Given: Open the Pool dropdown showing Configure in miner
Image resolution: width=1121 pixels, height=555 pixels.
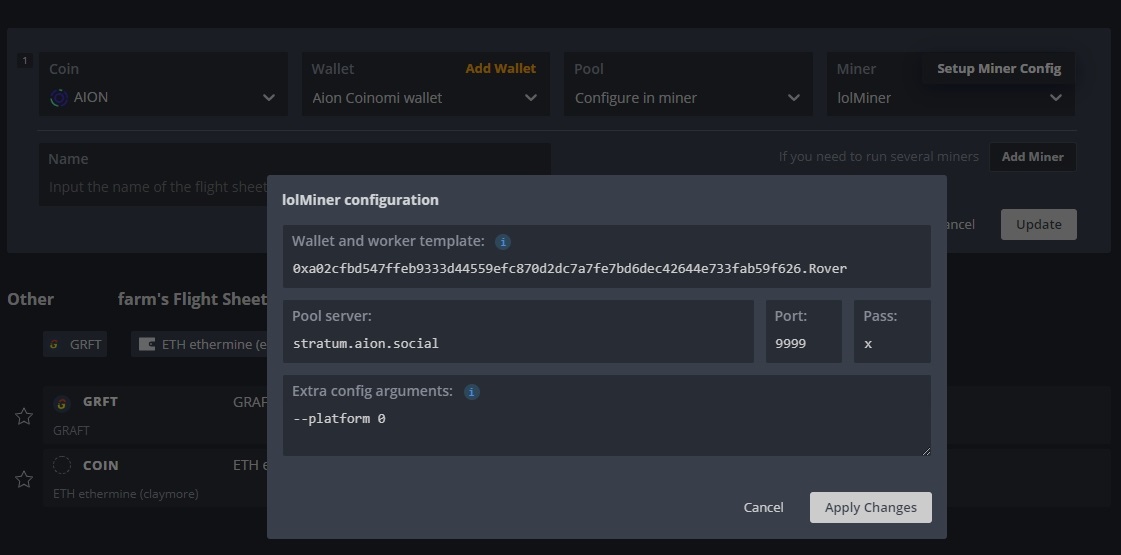Looking at the screenshot, I should (688, 84).
